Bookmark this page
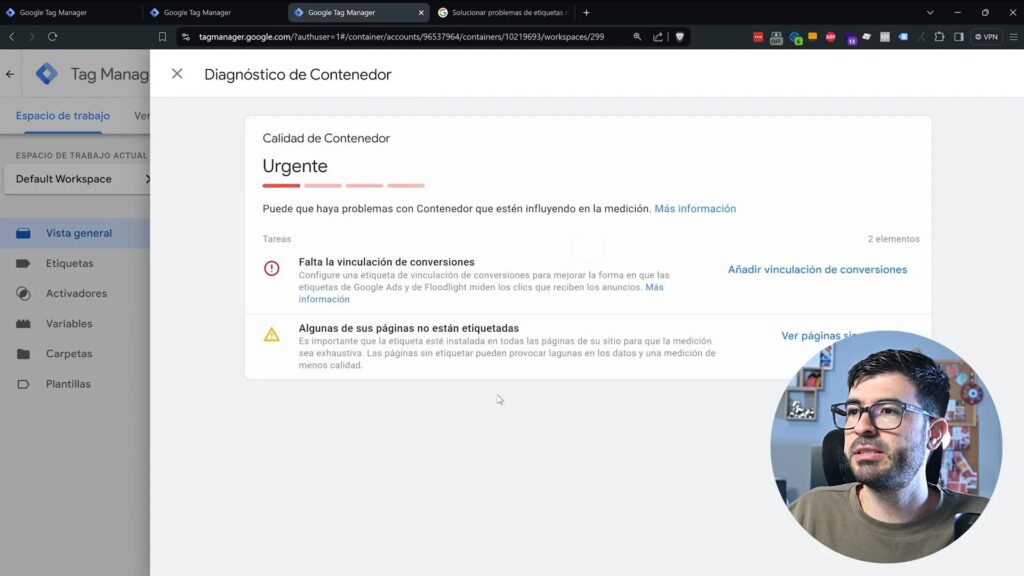 [162, 37]
